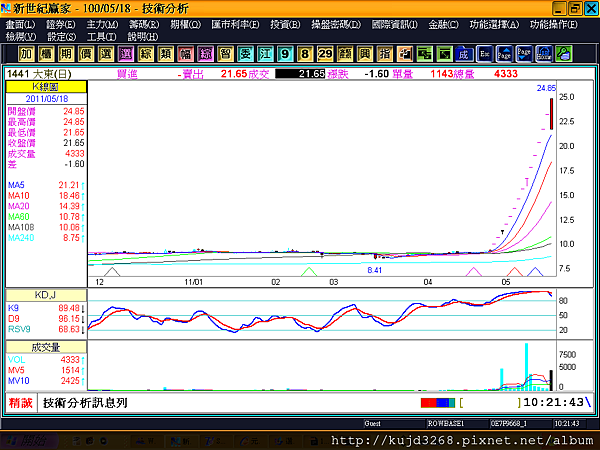
Task: Click the yellow 選 toolbar icon
Action: coord(106,54)
